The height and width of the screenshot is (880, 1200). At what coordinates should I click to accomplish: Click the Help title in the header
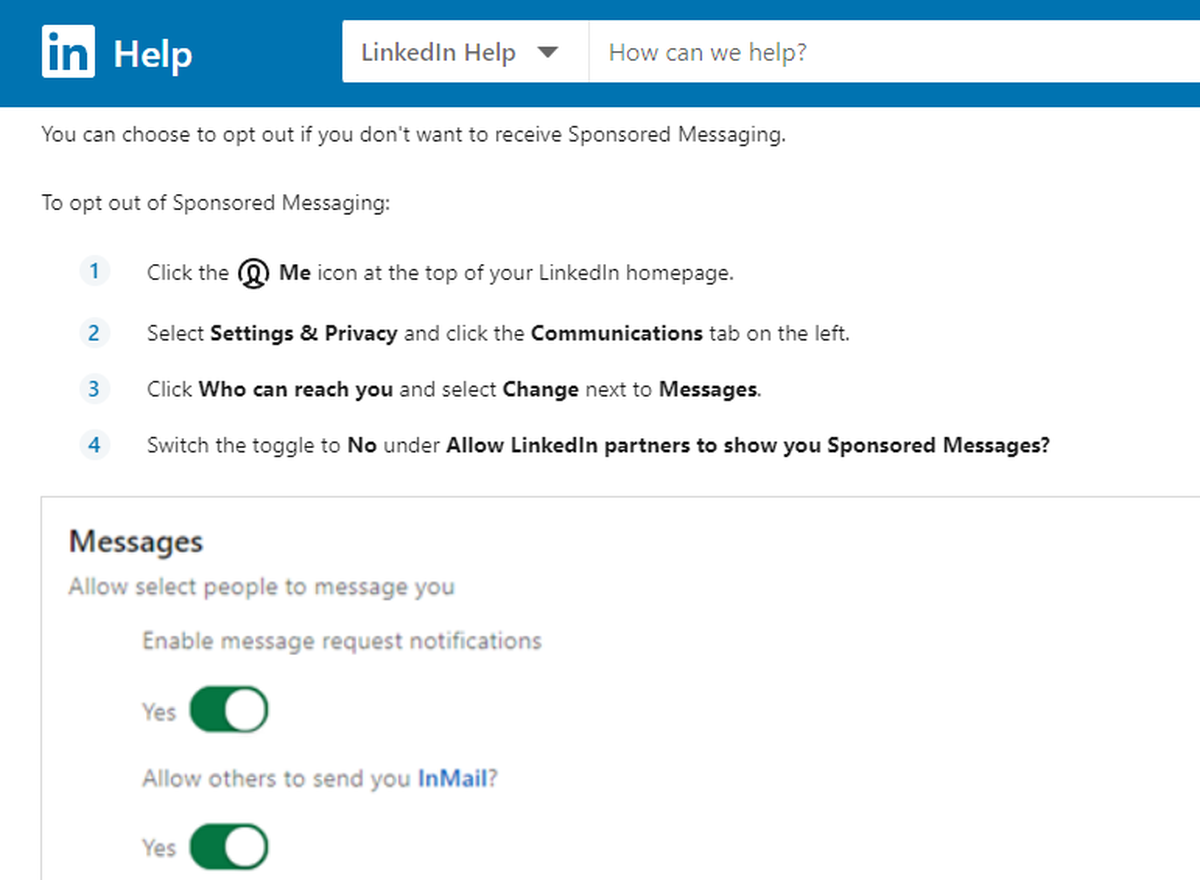click(x=153, y=53)
